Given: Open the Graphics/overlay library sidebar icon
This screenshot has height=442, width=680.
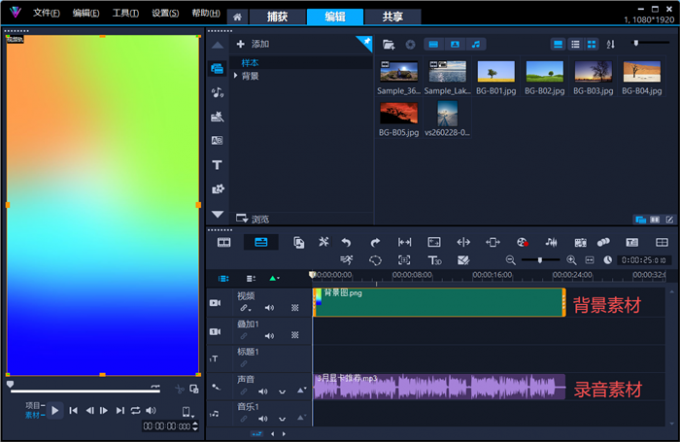Looking at the screenshot, I should point(217,189).
